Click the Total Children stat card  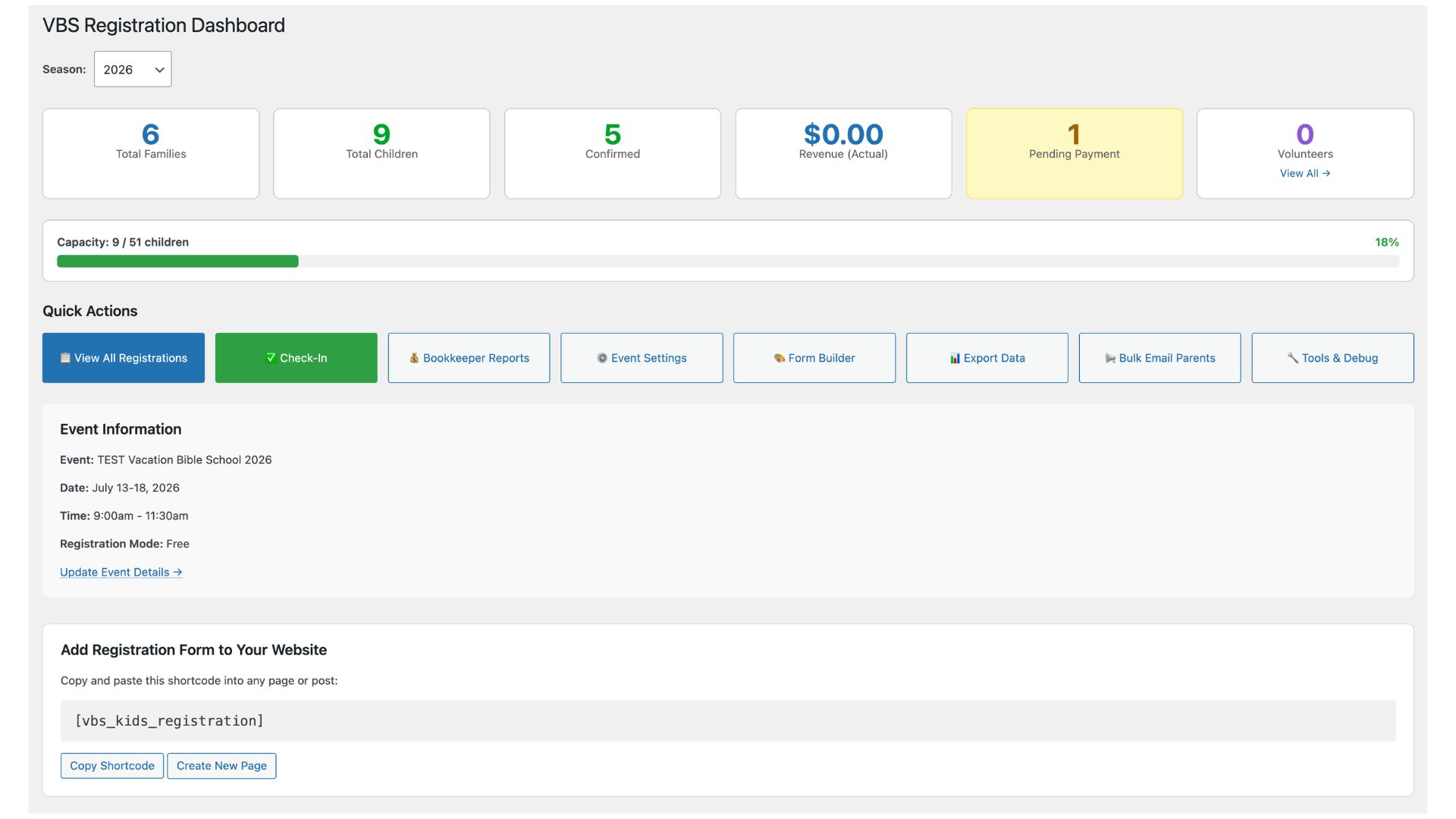[381, 153]
